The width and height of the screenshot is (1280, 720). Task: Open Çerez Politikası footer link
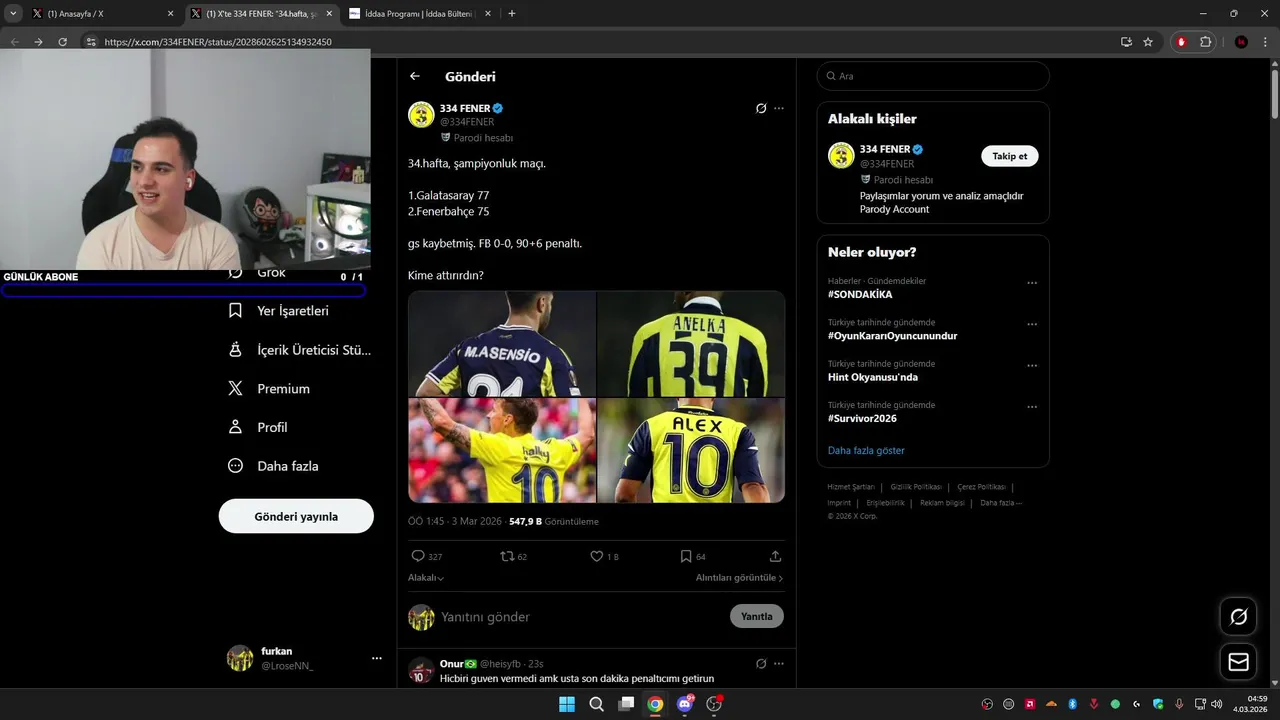click(981, 487)
